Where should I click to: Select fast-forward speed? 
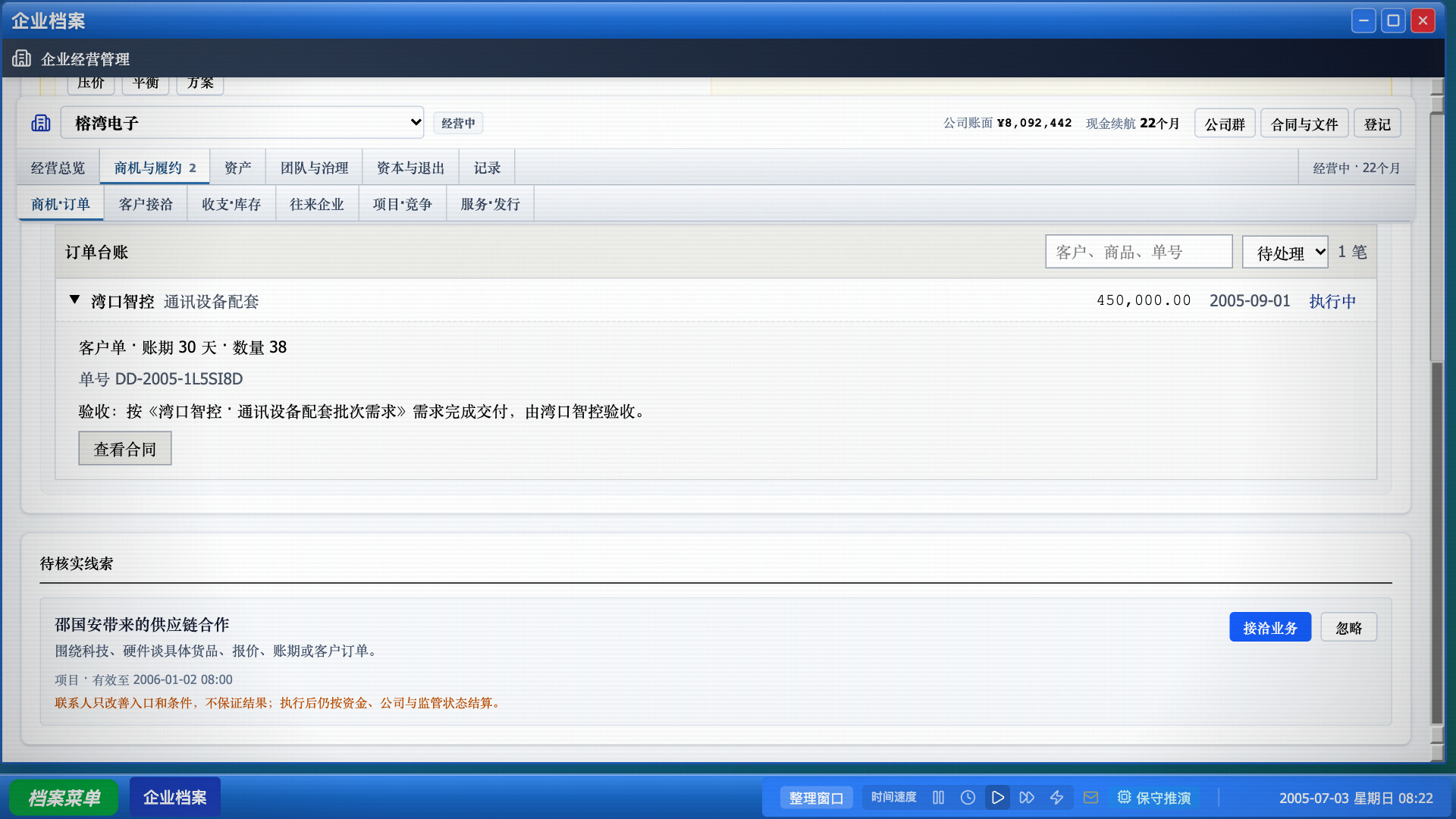1027,798
